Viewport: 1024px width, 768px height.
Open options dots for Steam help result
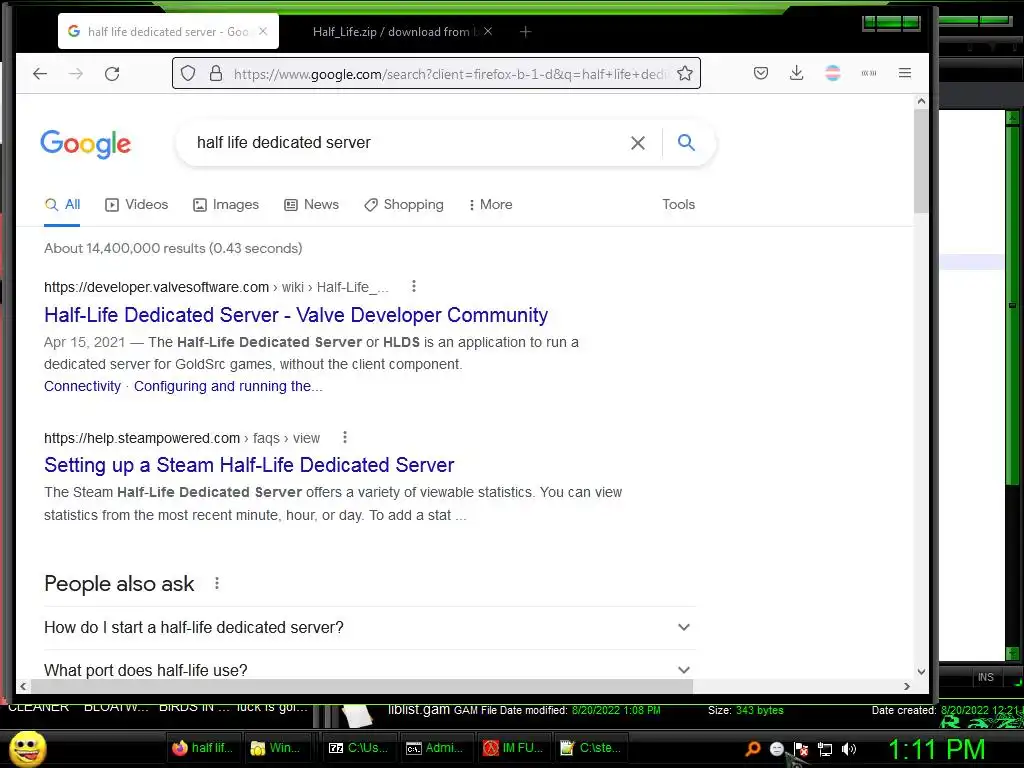click(x=345, y=437)
